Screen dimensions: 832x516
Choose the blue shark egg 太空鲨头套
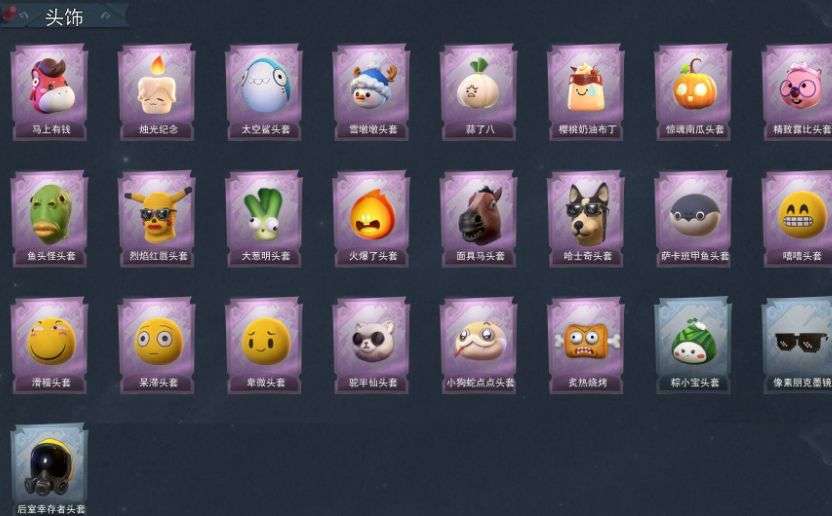[264, 92]
